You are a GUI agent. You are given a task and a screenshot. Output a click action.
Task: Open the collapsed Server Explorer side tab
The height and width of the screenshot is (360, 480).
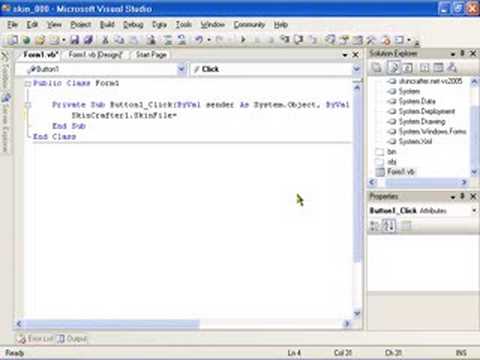pyautogui.click(x=6, y=124)
